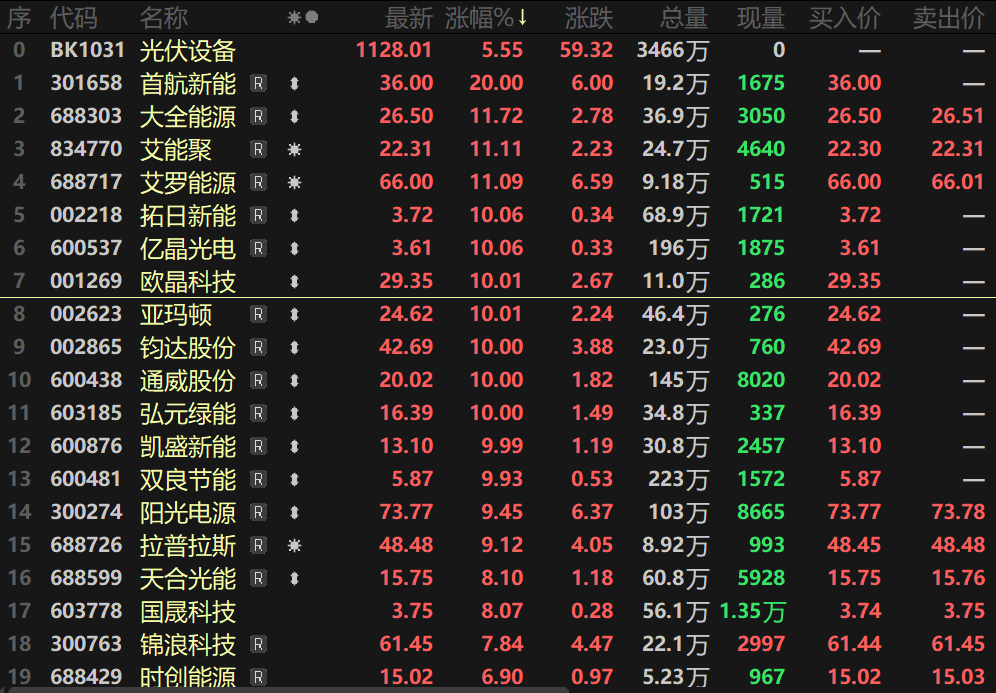
Task: Open sector 光伏设备 row
Action: (498, 50)
